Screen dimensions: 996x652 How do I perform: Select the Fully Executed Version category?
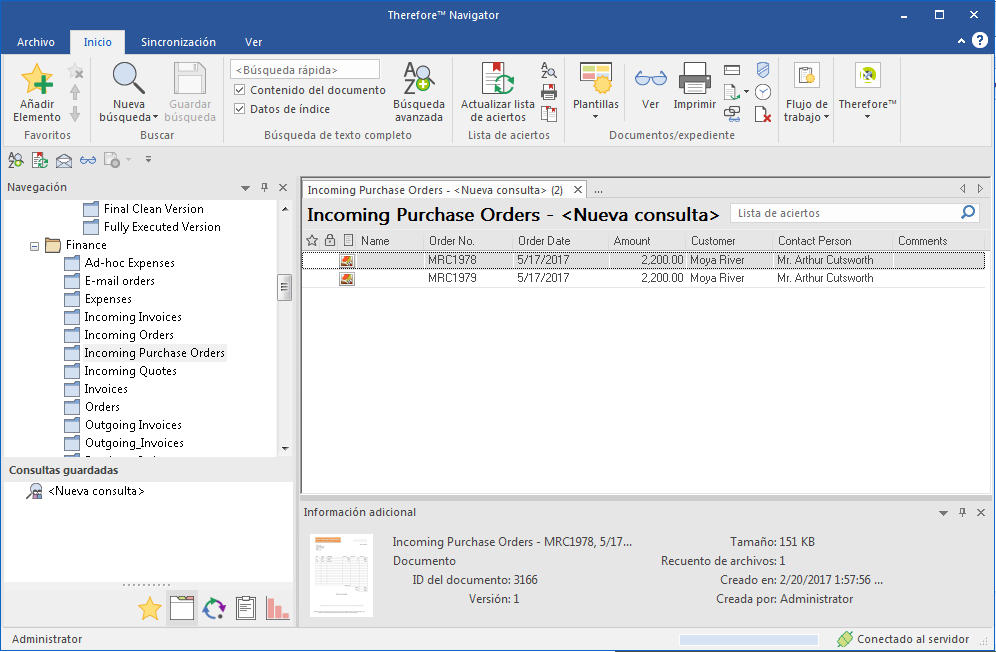tap(162, 227)
